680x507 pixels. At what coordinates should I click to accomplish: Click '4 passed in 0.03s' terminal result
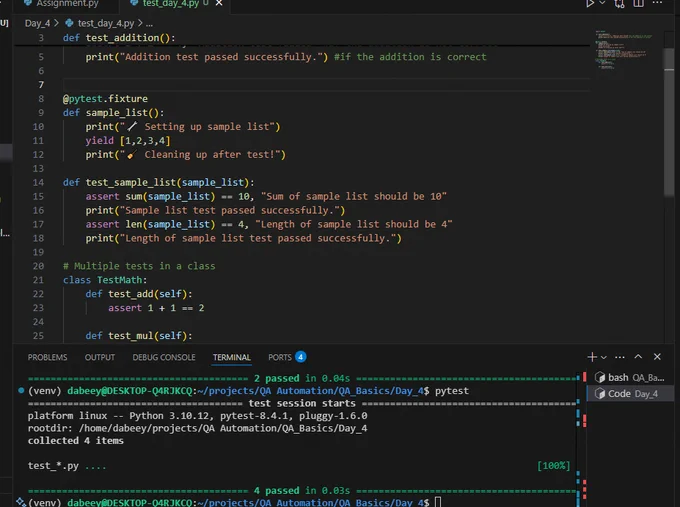pos(302,491)
